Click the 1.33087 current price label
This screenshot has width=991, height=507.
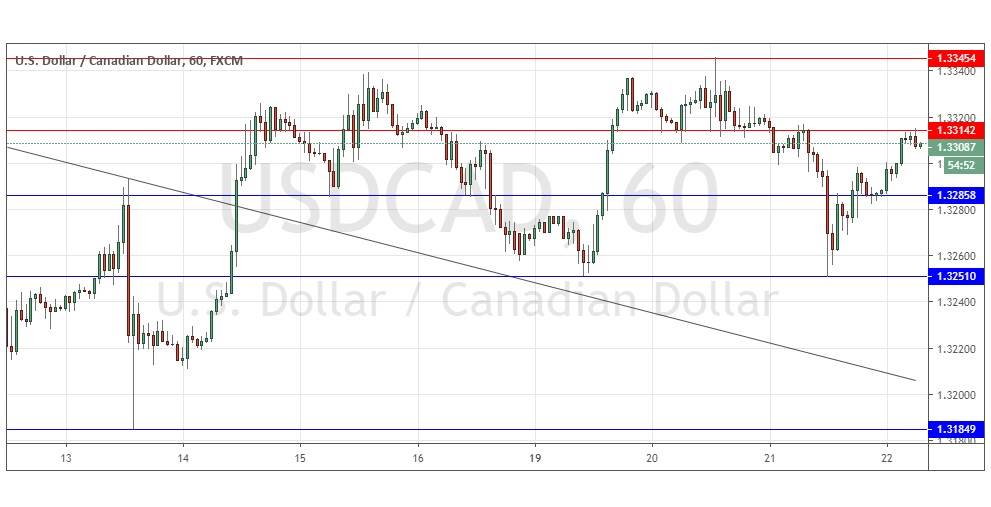click(x=955, y=147)
